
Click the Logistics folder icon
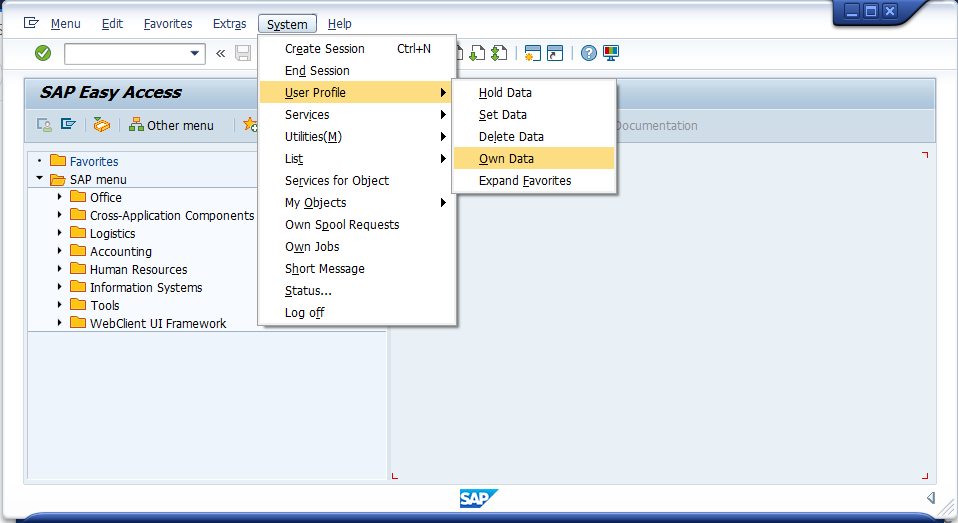78,233
